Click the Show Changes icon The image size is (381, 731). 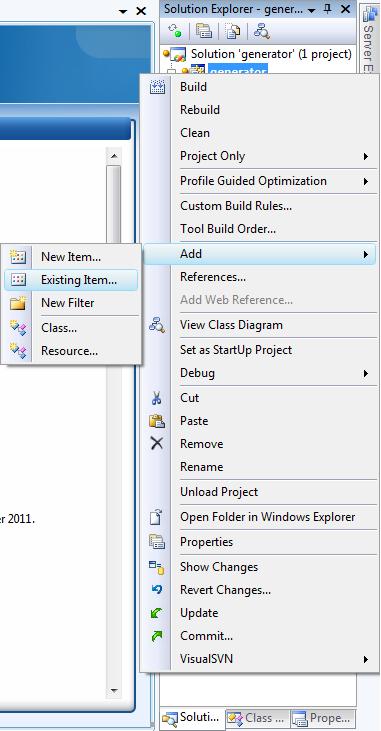click(x=157, y=567)
